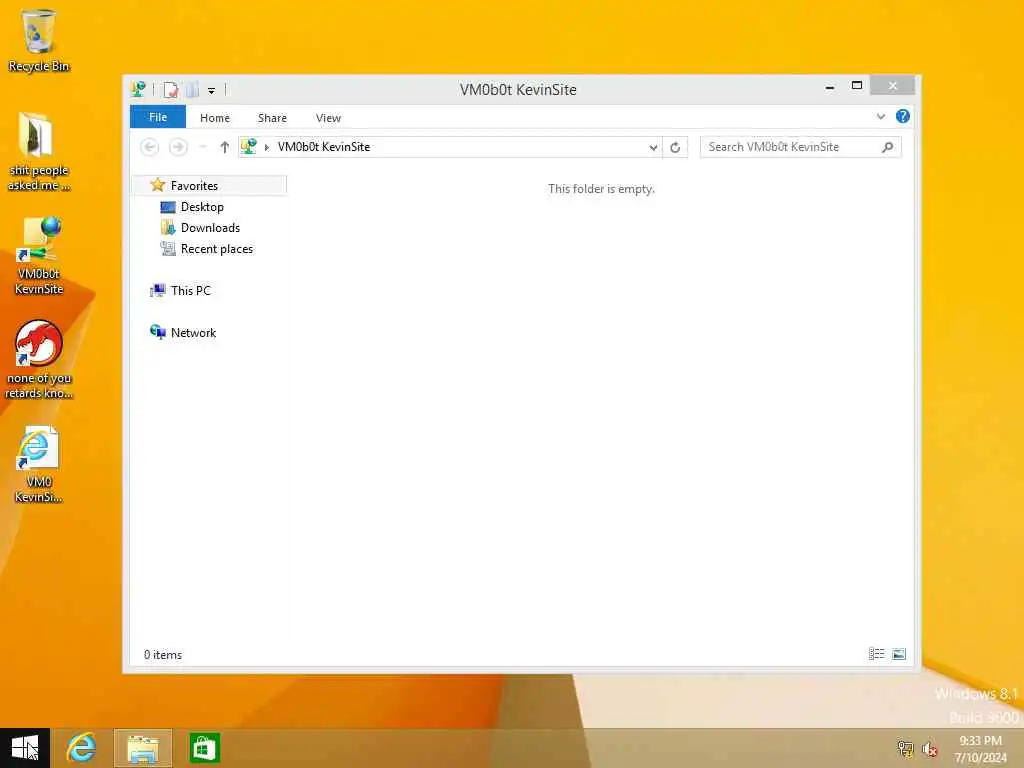Image resolution: width=1024 pixels, height=768 pixels.
Task: Open the recent locations dropdown arrow
Action: point(203,147)
